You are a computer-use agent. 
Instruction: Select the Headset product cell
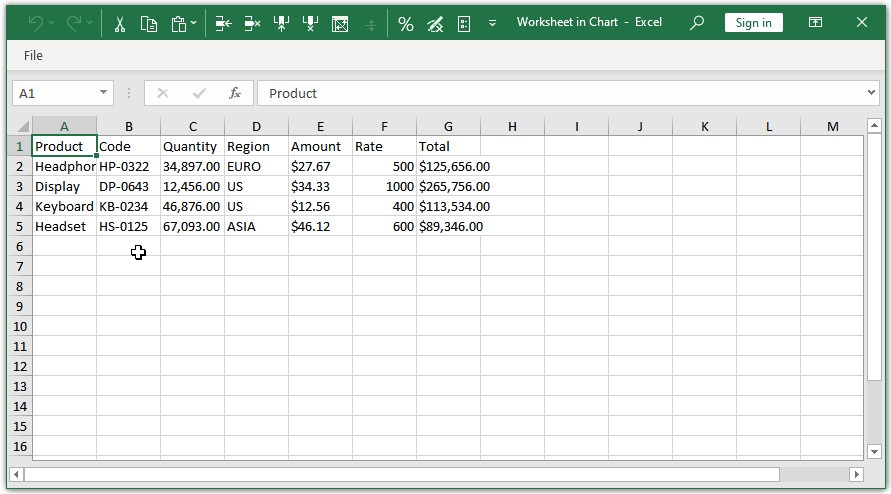[x=64, y=226]
